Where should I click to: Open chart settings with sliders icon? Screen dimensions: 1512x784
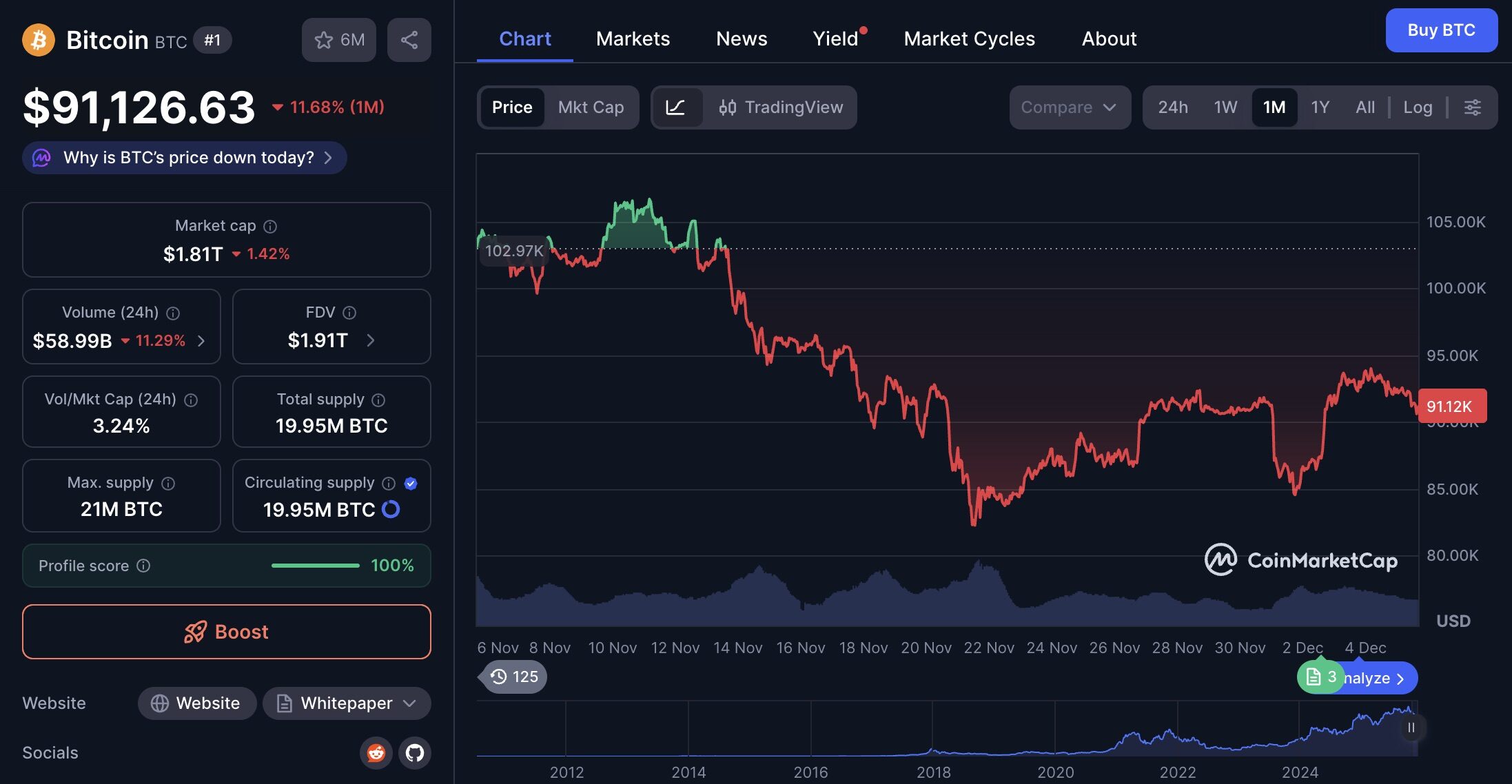tap(1473, 107)
